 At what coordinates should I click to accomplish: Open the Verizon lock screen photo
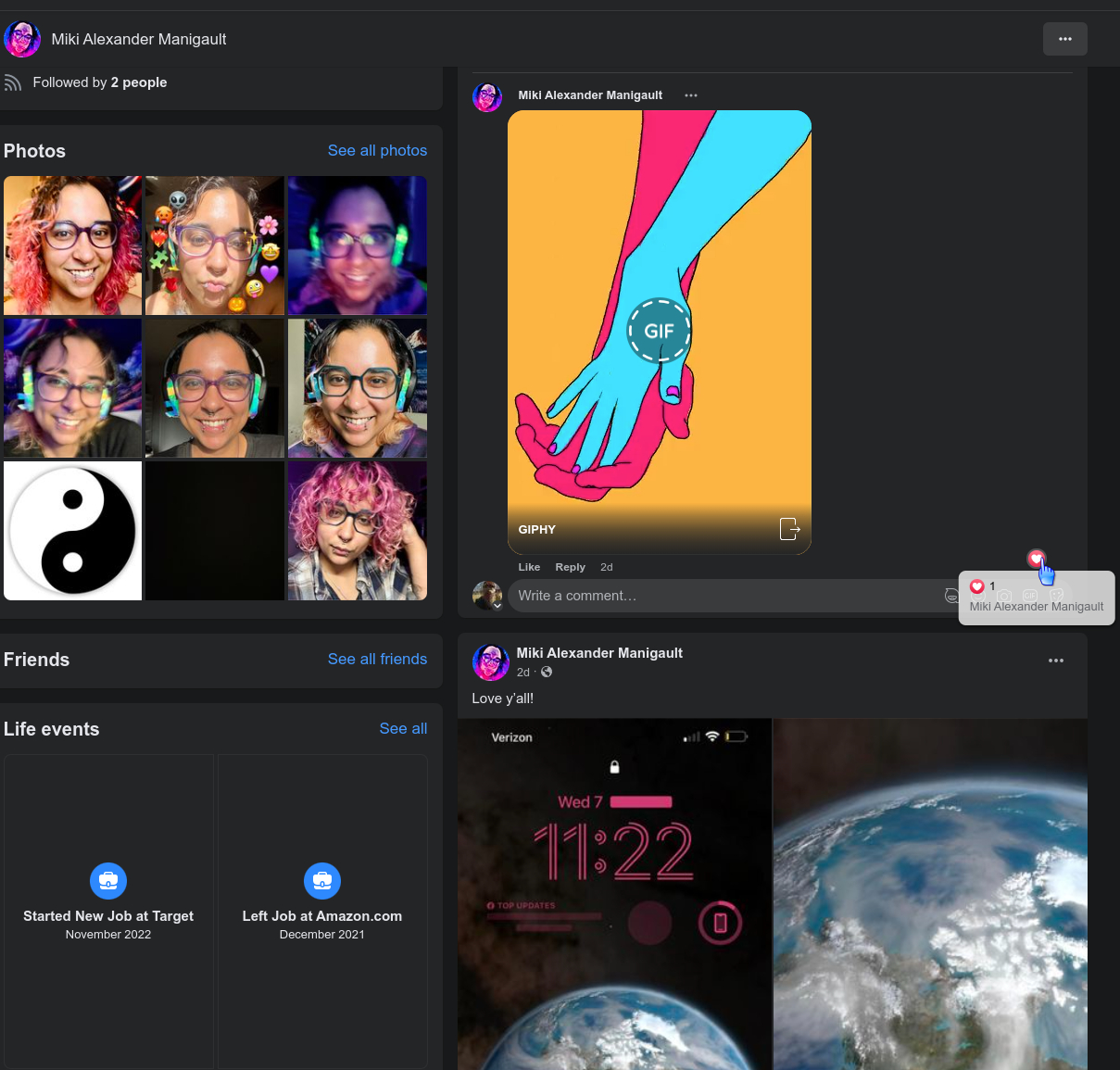click(x=614, y=894)
